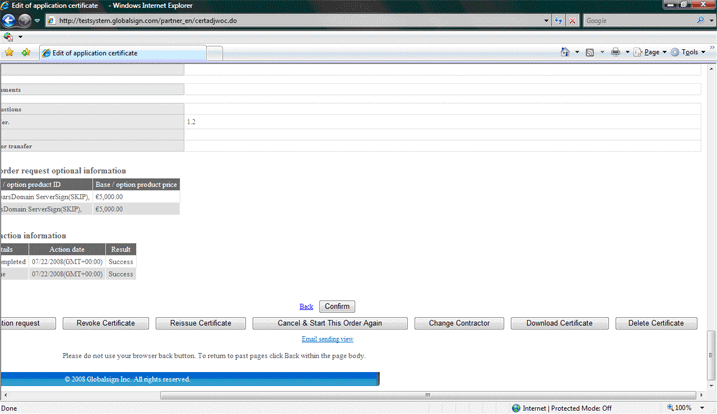Expand the address bar history dropdown

click(x=546, y=21)
